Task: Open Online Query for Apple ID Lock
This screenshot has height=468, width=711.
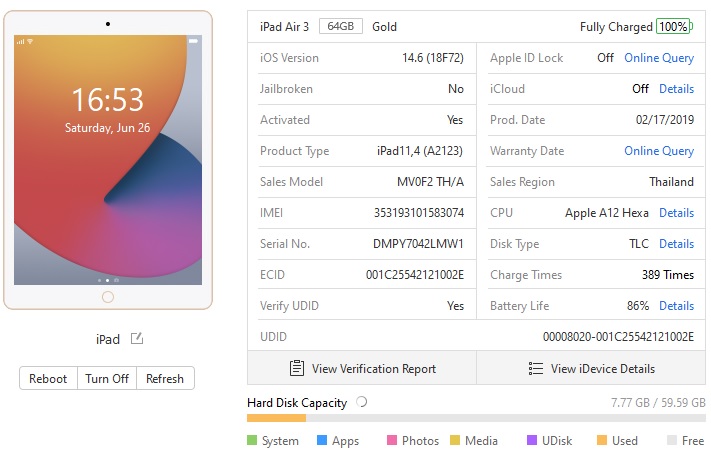Action: [659, 58]
